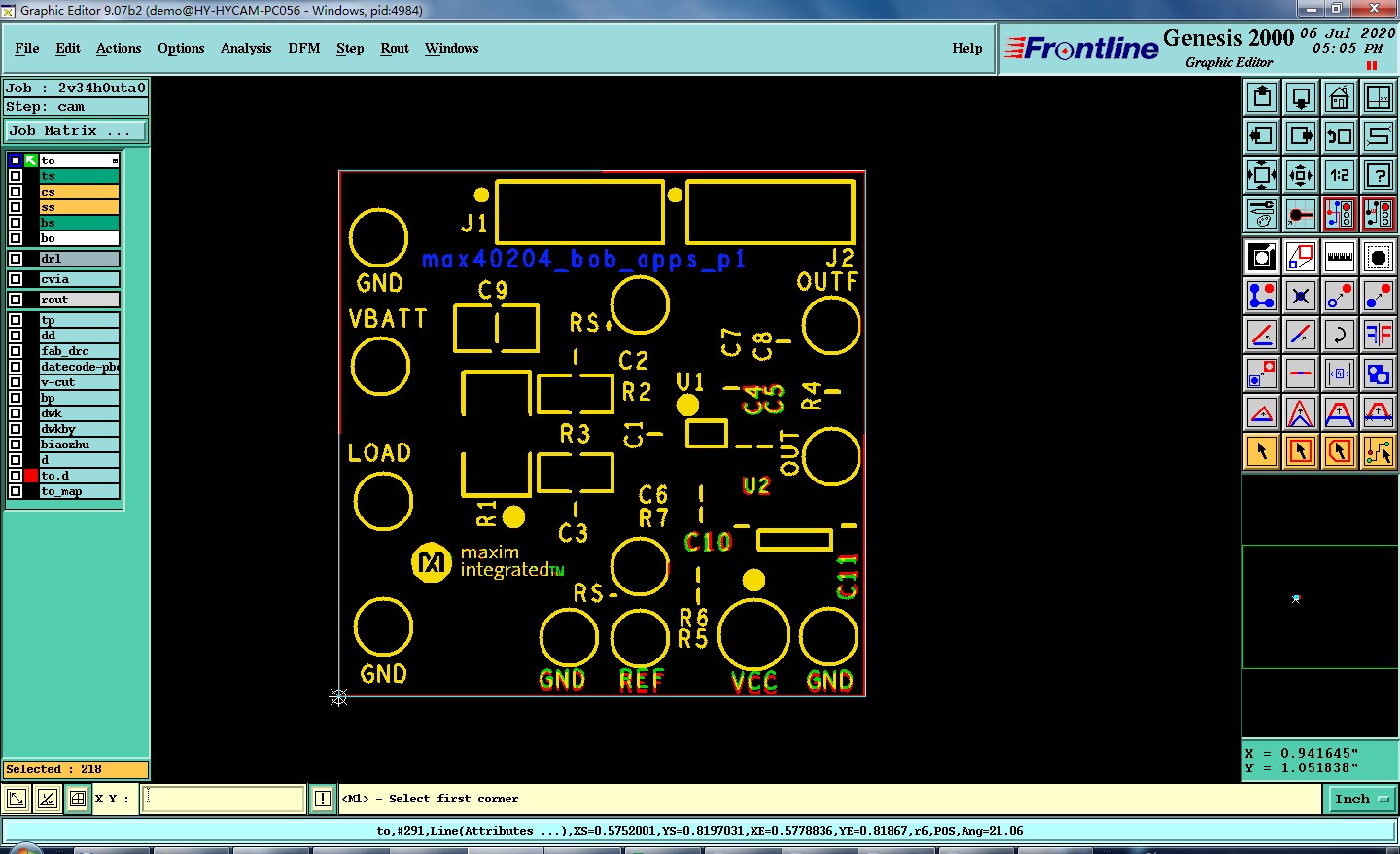Open the Inch units dropdown
This screenshot has height=854, width=1400.
[1361, 799]
